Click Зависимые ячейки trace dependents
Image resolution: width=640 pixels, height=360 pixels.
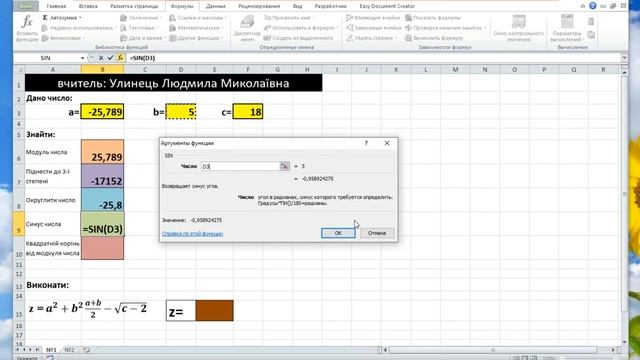click(x=374, y=28)
